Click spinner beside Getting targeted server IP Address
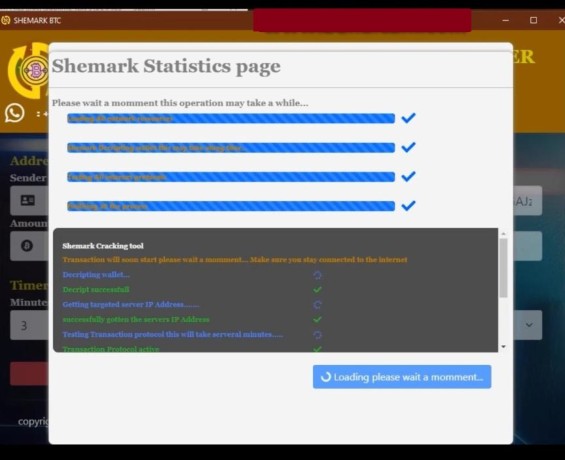 click(317, 305)
